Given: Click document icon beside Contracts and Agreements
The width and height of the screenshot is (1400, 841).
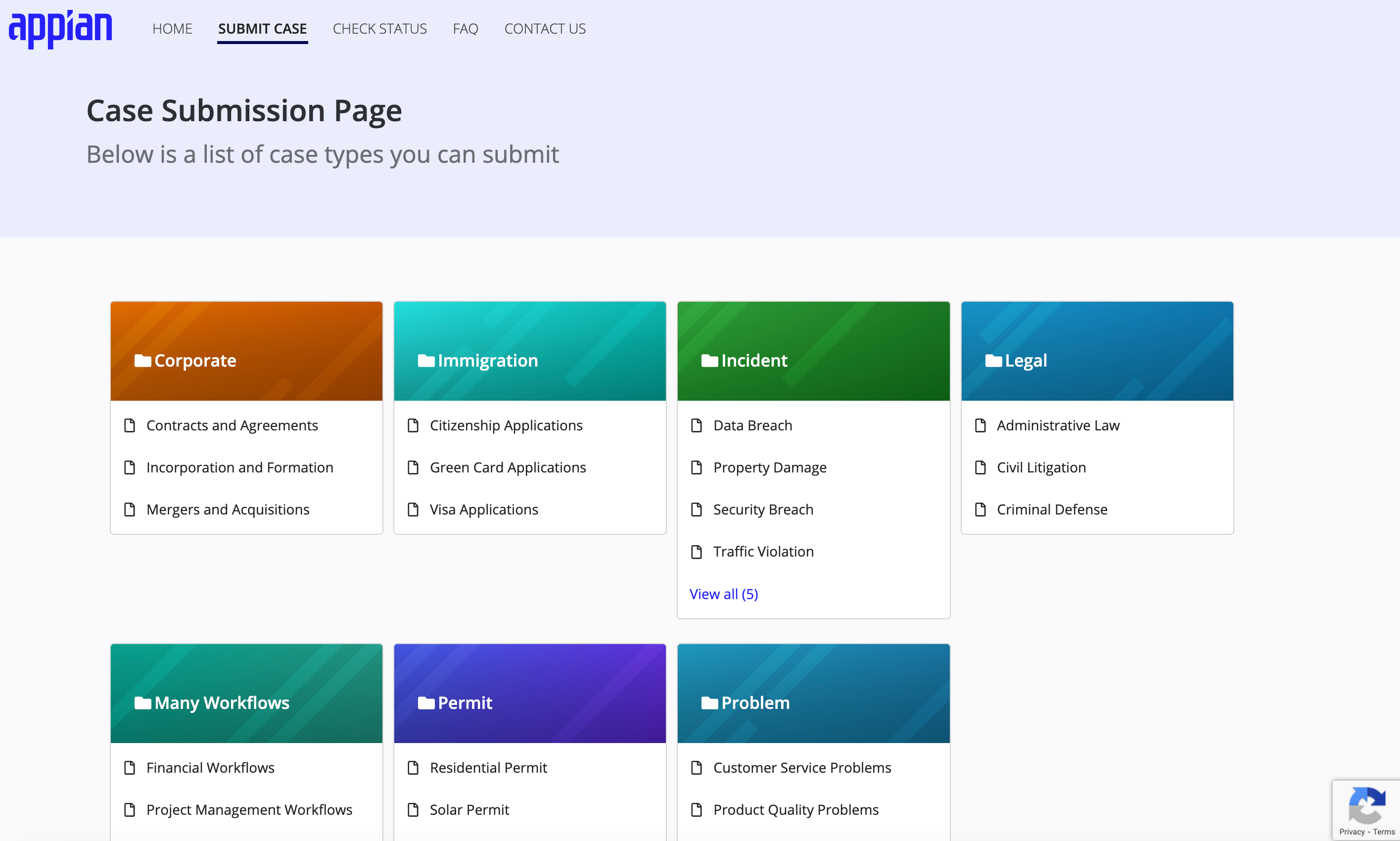Looking at the screenshot, I should click(x=130, y=425).
